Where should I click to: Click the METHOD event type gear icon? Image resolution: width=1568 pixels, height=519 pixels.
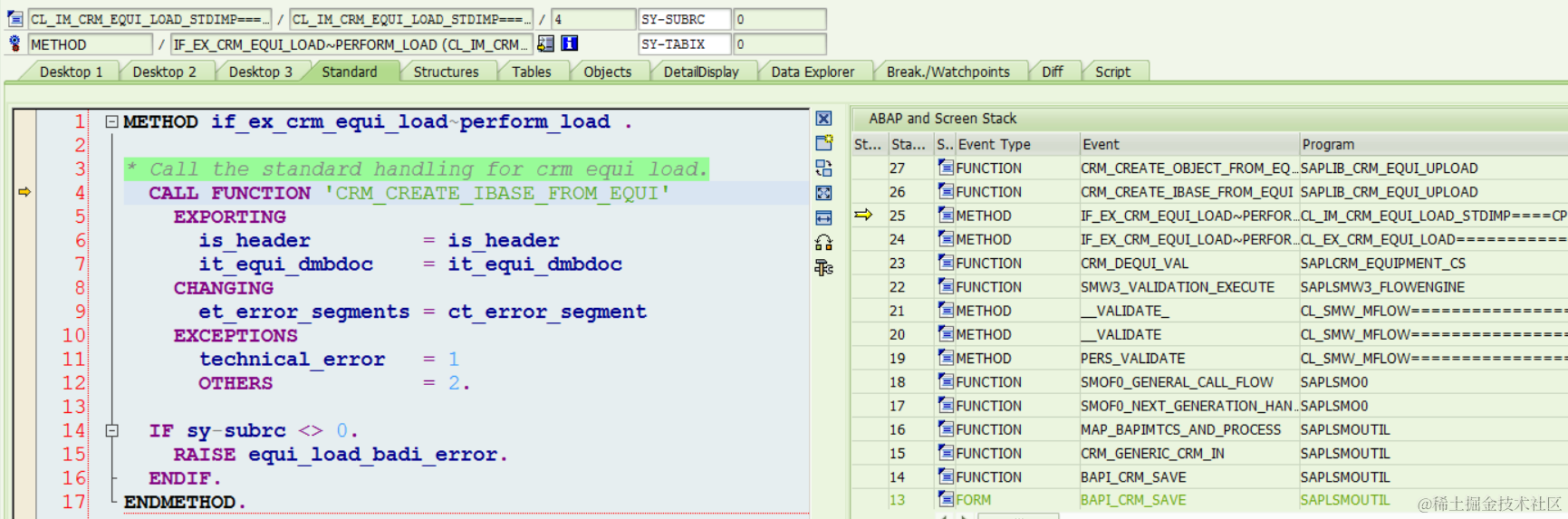(x=15, y=43)
